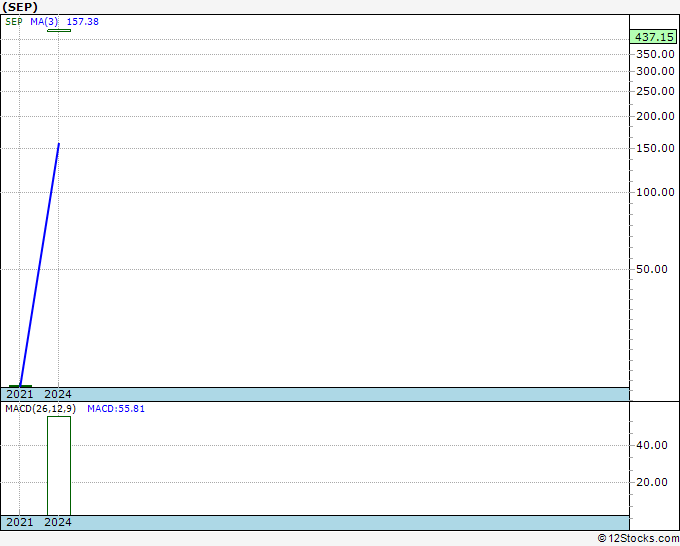Viewport: 680px width, 546px height.
Task: Click the 350.00 price axis label
Action: pyautogui.click(x=655, y=54)
